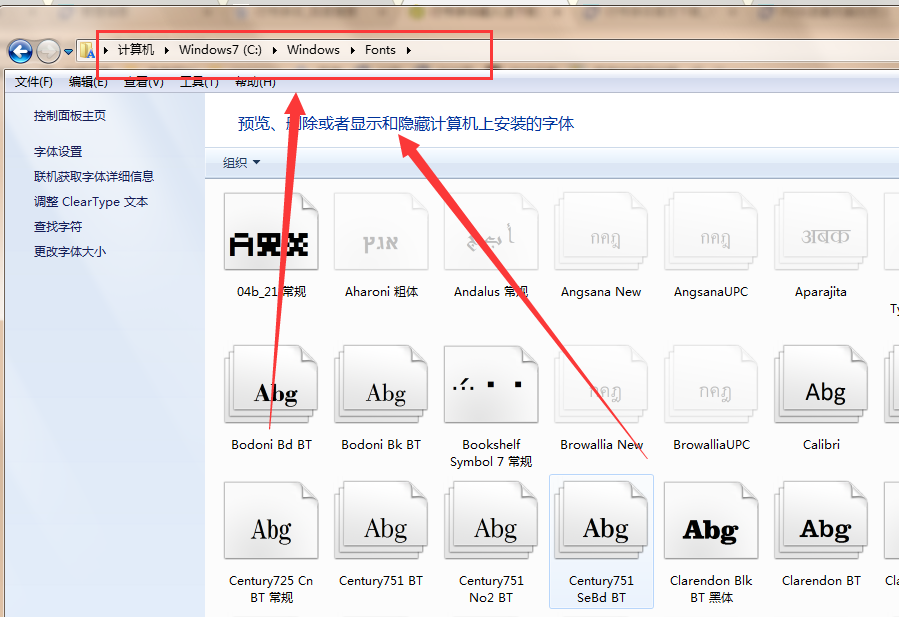Click the Angsana New font name label
Screen dimensions: 899x617
601,292
